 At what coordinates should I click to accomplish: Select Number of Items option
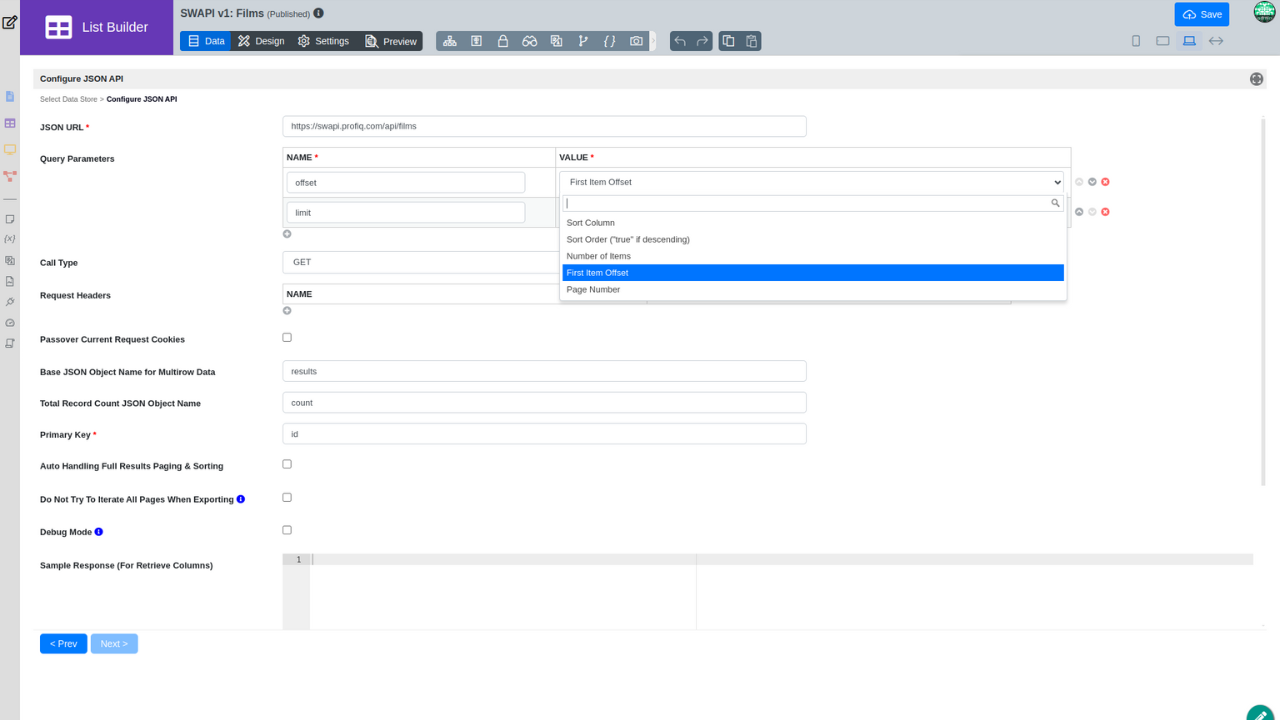coord(598,256)
